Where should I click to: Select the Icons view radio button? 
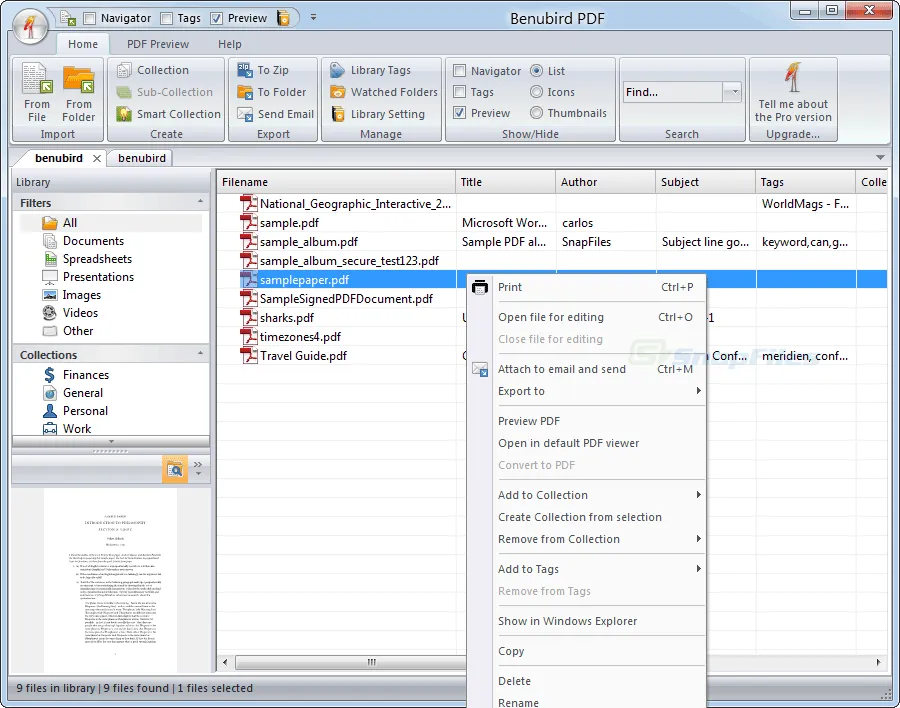pos(536,92)
